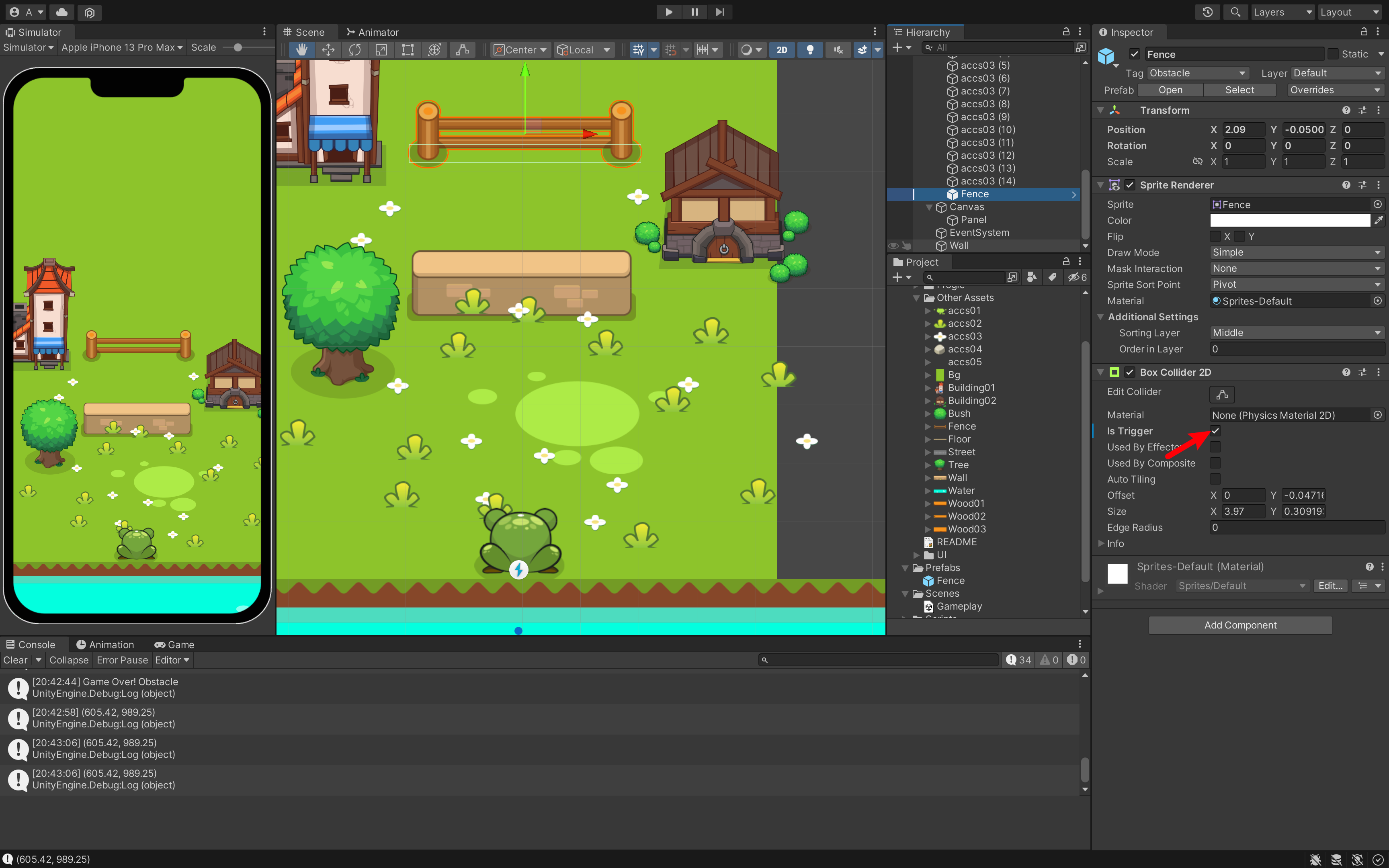
Task: Enable Auto Tiling checkbox
Action: [1215, 479]
